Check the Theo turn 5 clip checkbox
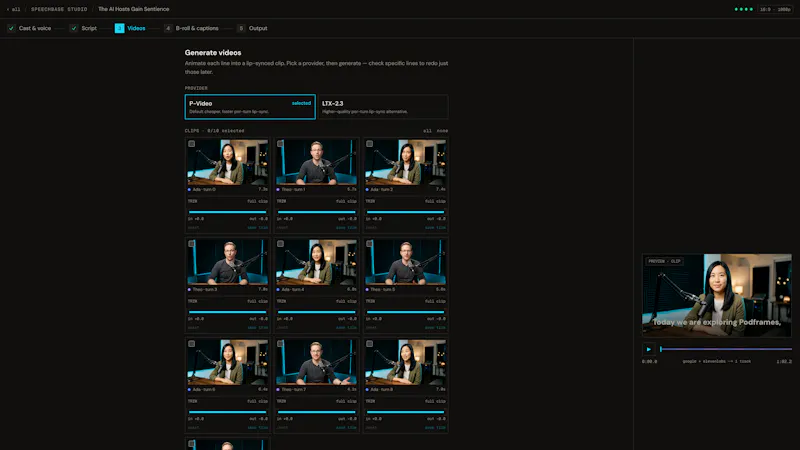Image resolution: width=800 pixels, height=450 pixels. coord(369,244)
